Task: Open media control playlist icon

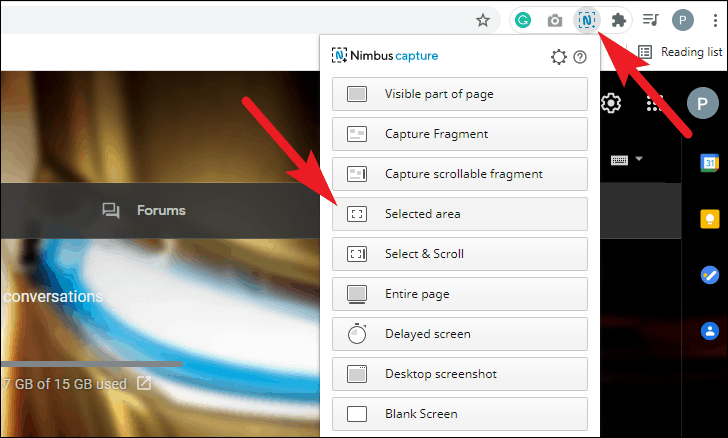Action: point(650,20)
